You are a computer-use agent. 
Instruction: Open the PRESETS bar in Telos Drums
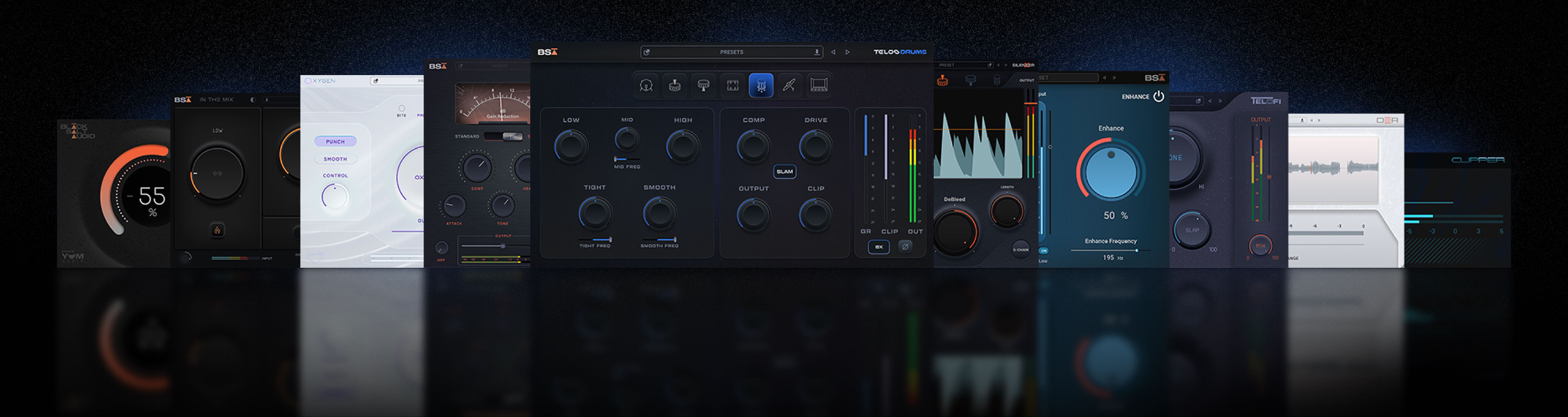pyautogui.click(x=731, y=52)
